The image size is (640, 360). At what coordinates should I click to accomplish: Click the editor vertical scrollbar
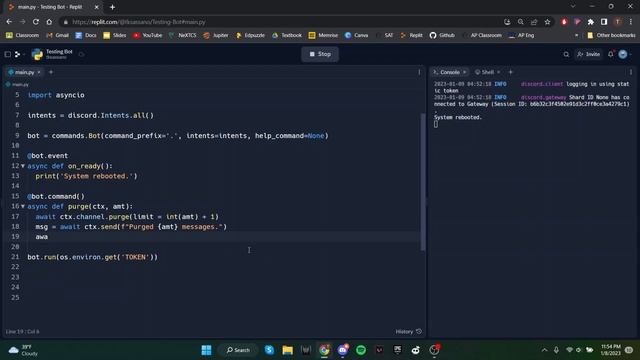[423, 182]
